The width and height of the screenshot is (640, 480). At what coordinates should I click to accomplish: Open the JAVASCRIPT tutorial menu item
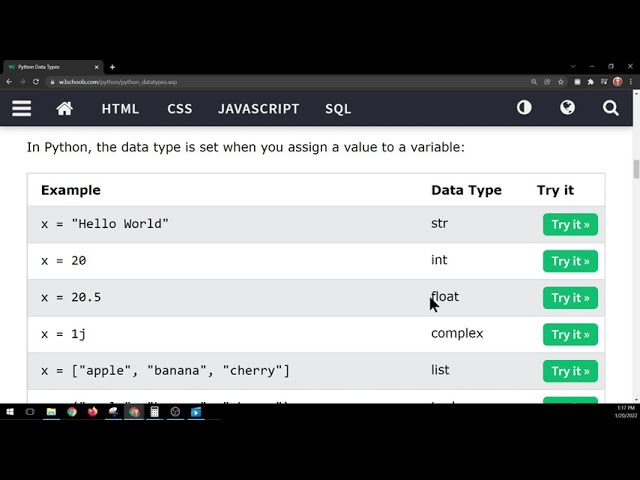(x=258, y=109)
